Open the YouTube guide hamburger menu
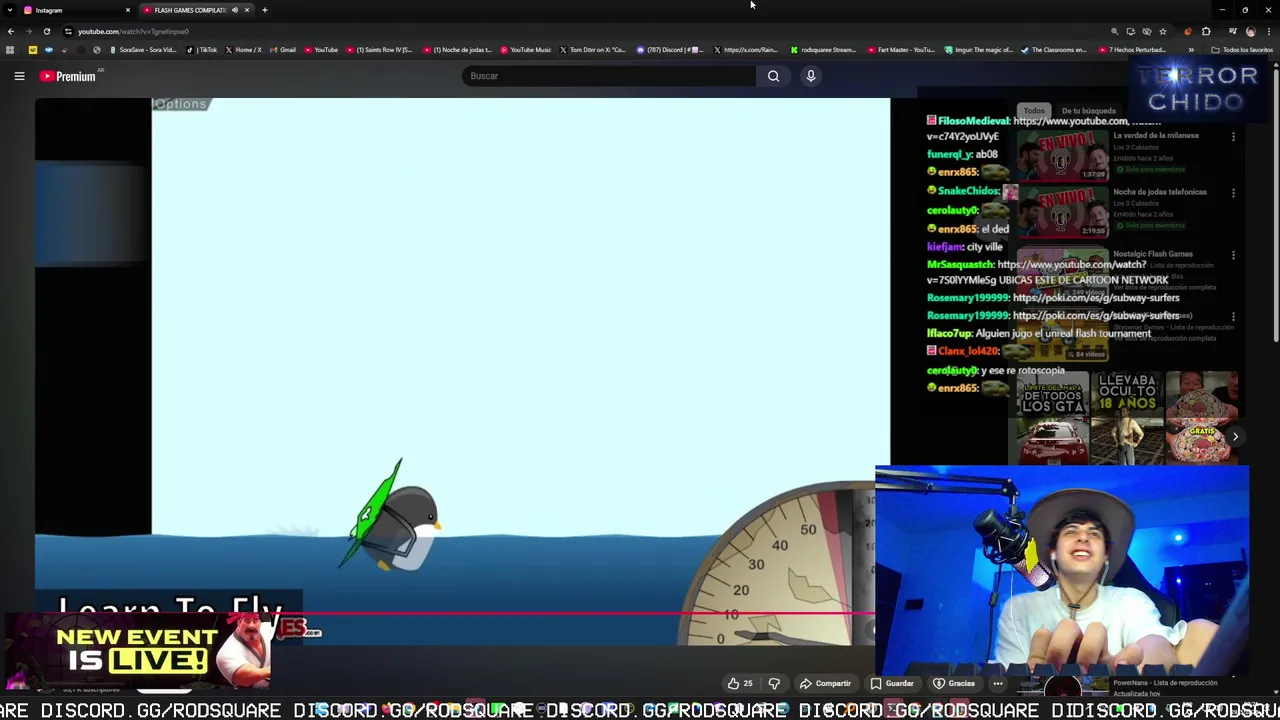The image size is (1280, 720). 19,76
